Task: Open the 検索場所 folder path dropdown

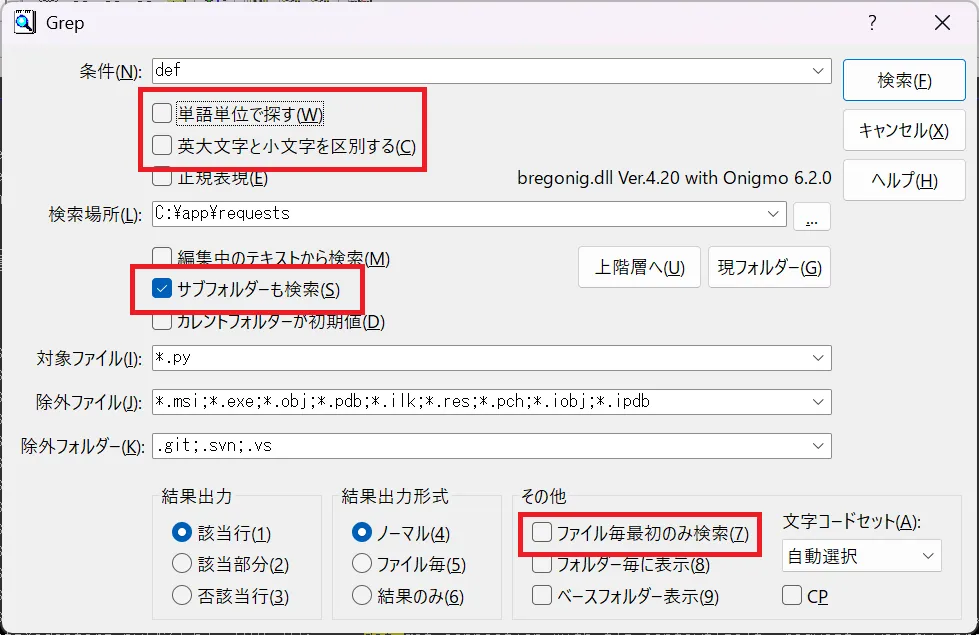Action: 773,213
